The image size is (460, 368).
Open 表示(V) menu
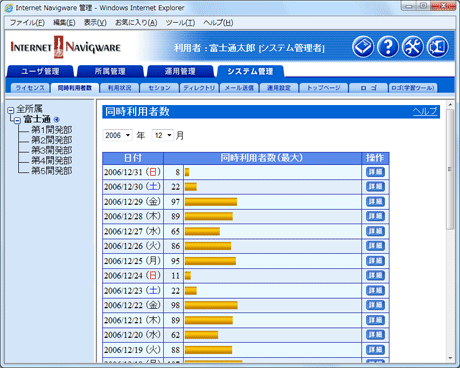pos(95,23)
